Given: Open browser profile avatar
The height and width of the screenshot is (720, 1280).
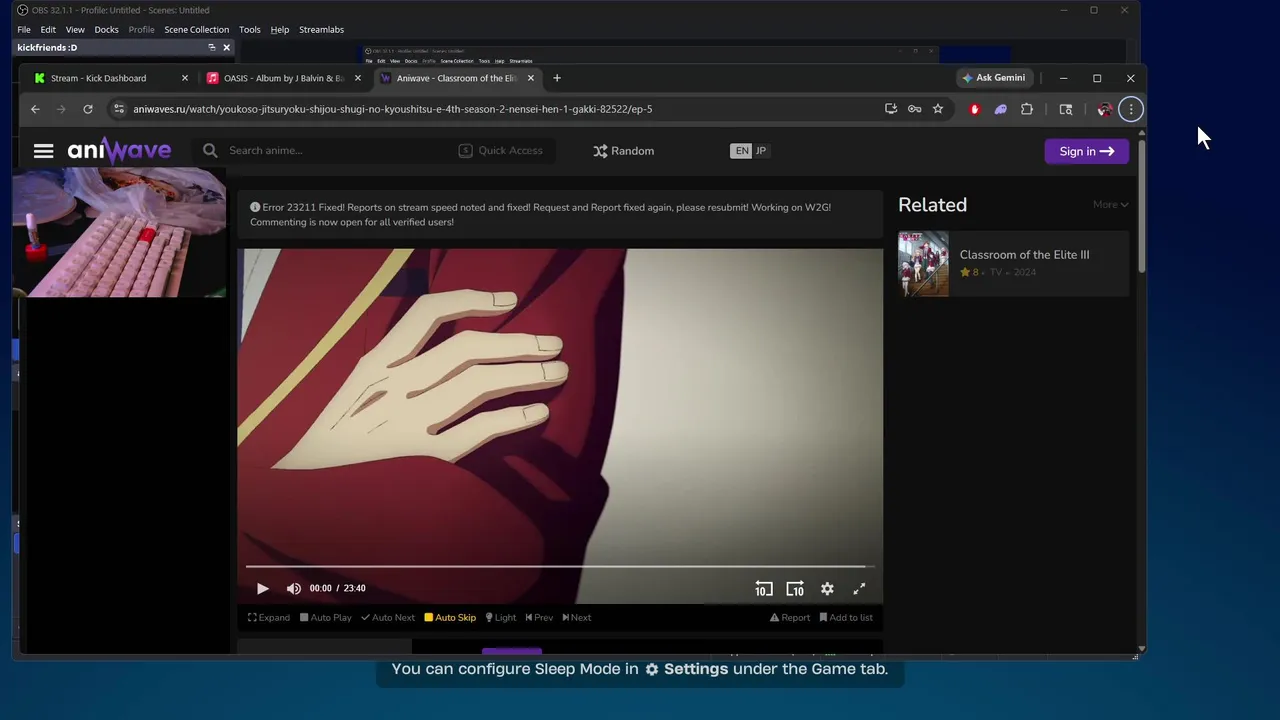Looking at the screenshot, I should (1104, 109).
